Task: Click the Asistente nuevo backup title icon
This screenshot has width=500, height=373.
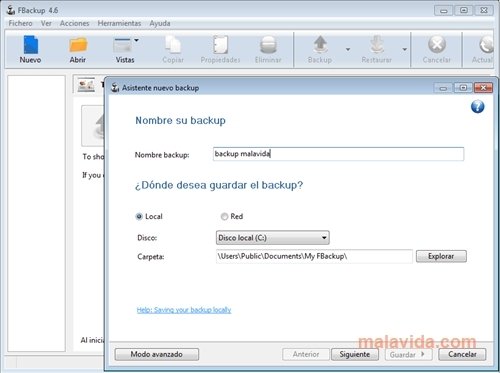Action: click(x=115, y=88)
